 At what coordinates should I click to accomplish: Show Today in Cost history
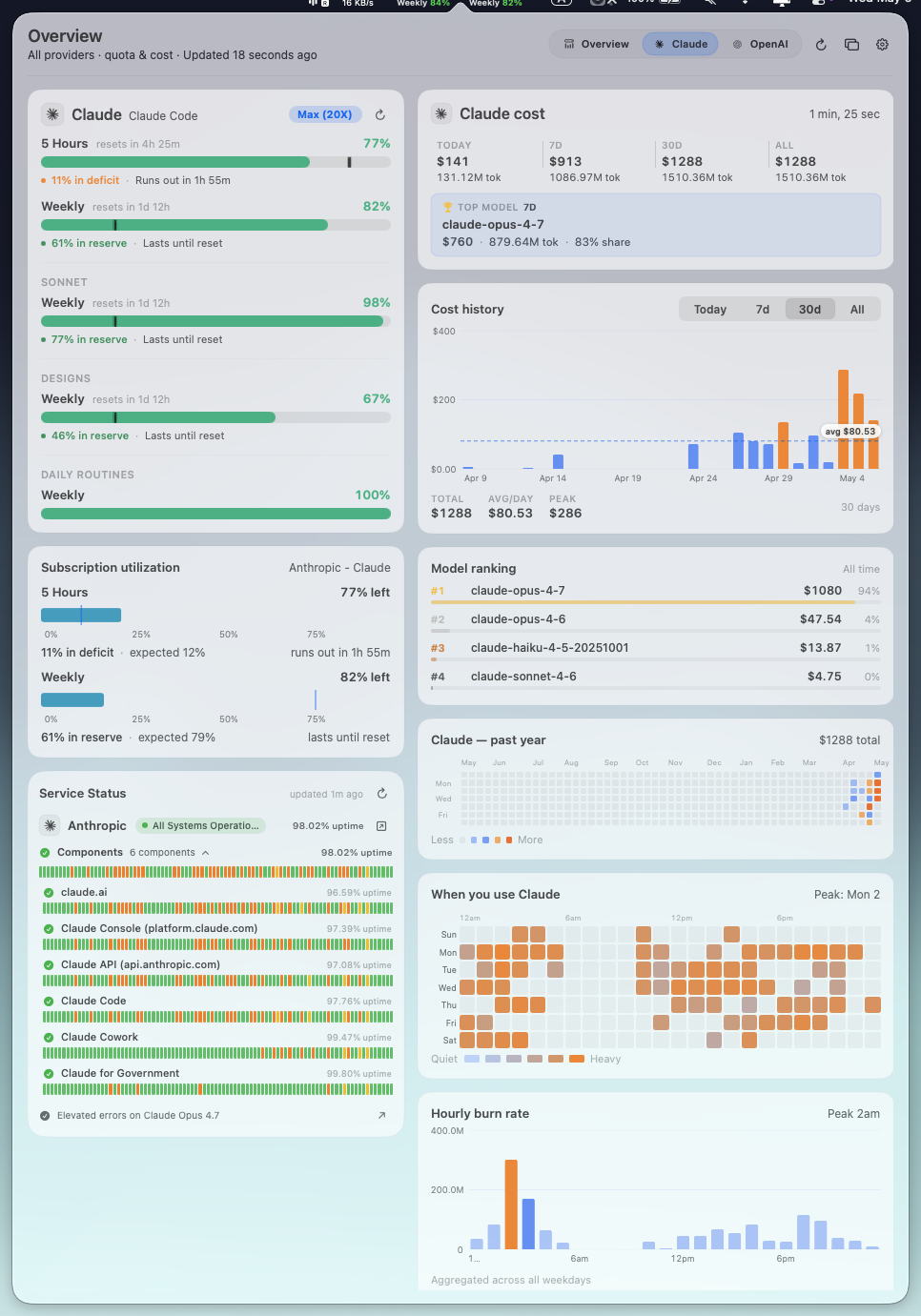click(710, 310)
